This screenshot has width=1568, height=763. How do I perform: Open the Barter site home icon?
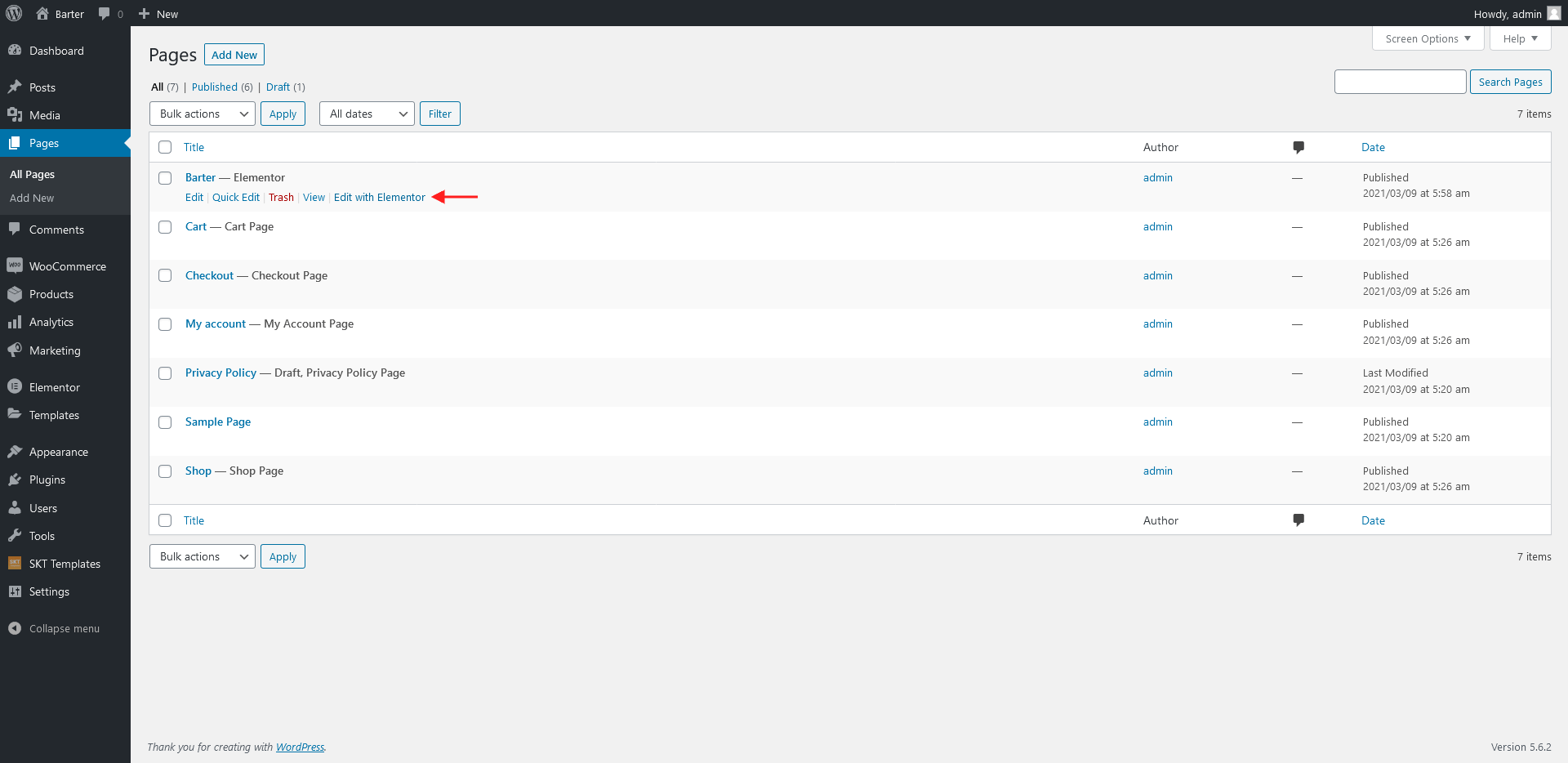point(42,13)
